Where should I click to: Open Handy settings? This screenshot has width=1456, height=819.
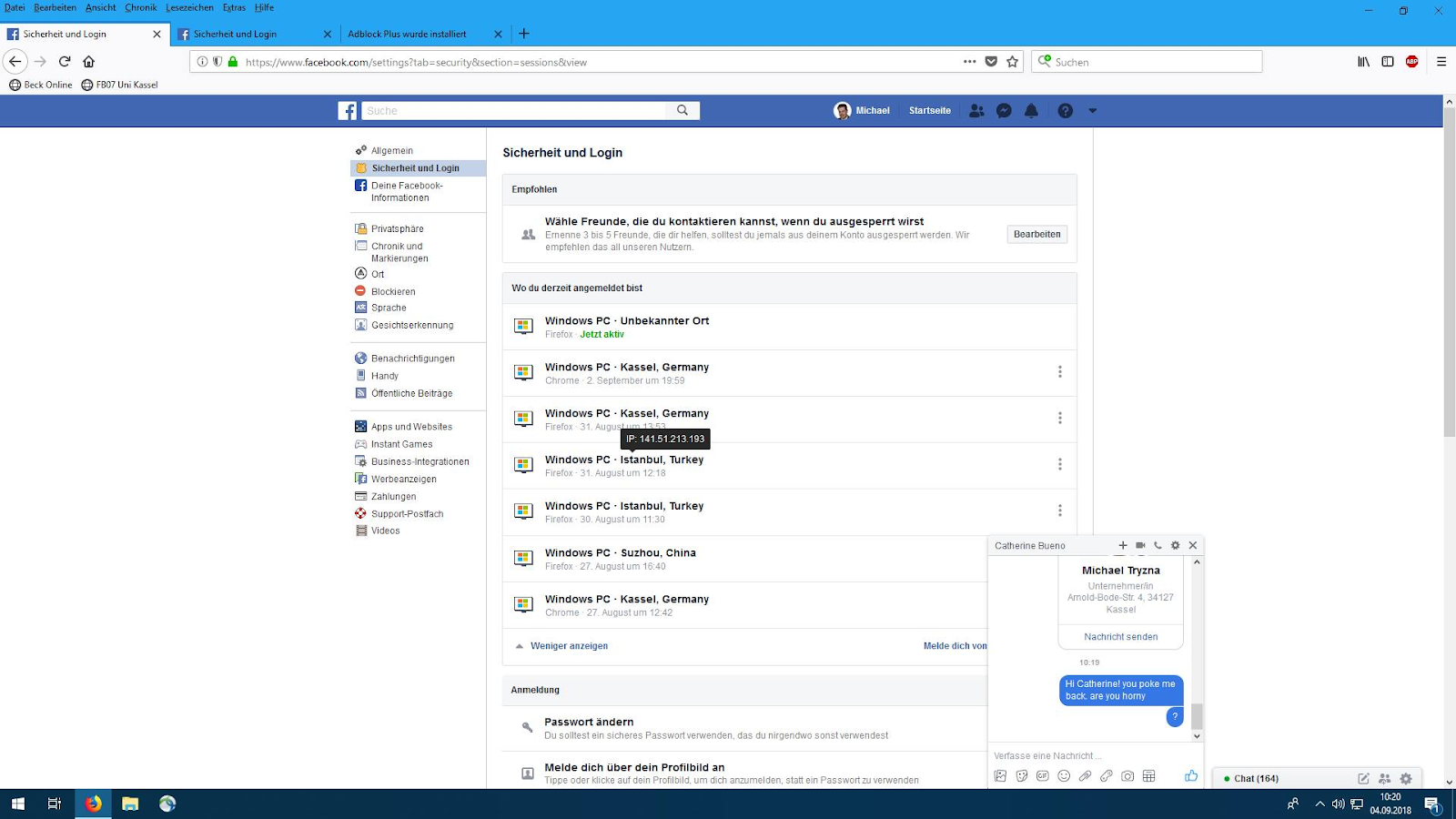tap(384, 376)
